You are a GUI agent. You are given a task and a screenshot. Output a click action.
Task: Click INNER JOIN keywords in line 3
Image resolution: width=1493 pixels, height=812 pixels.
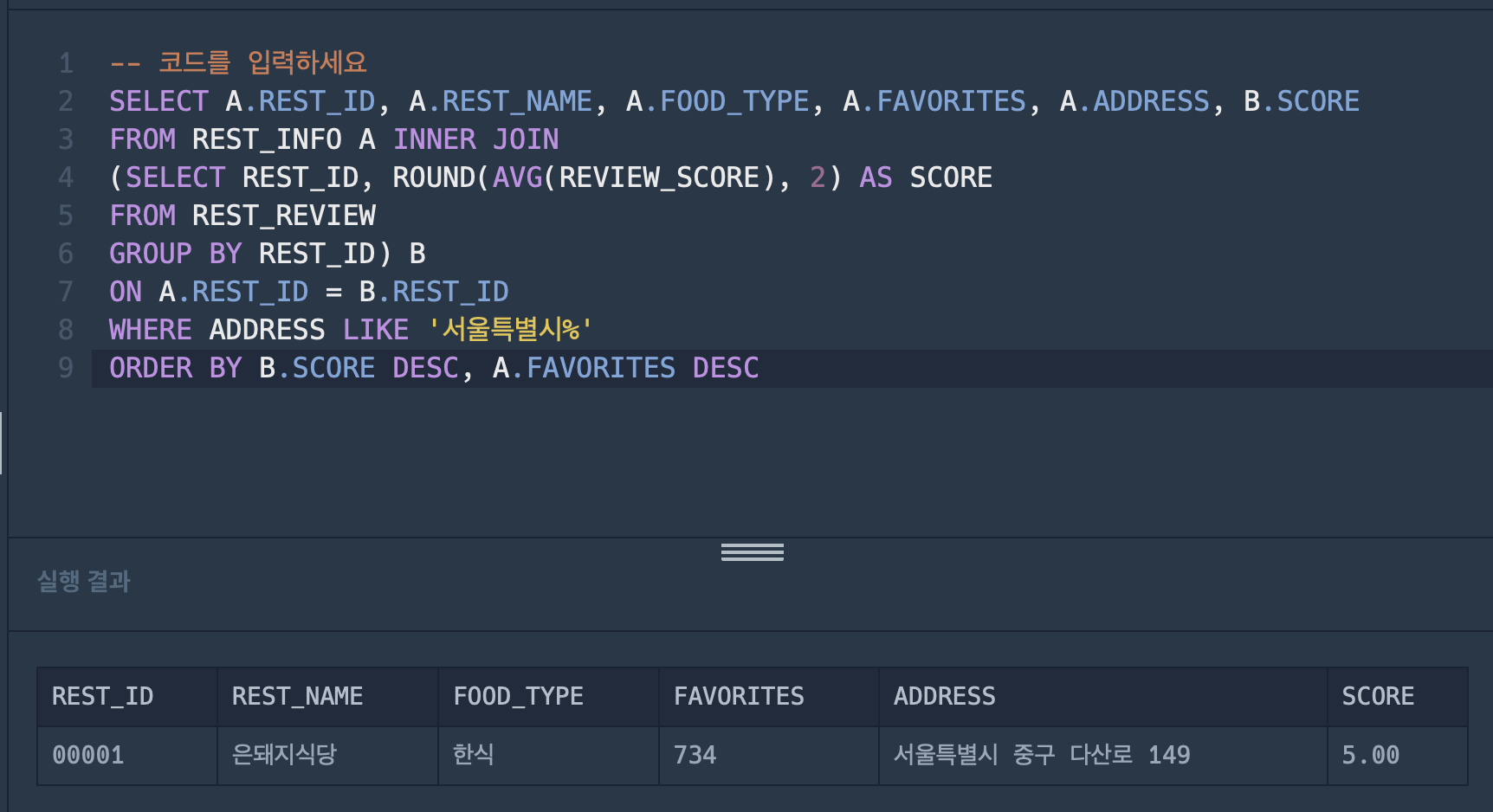475,139
